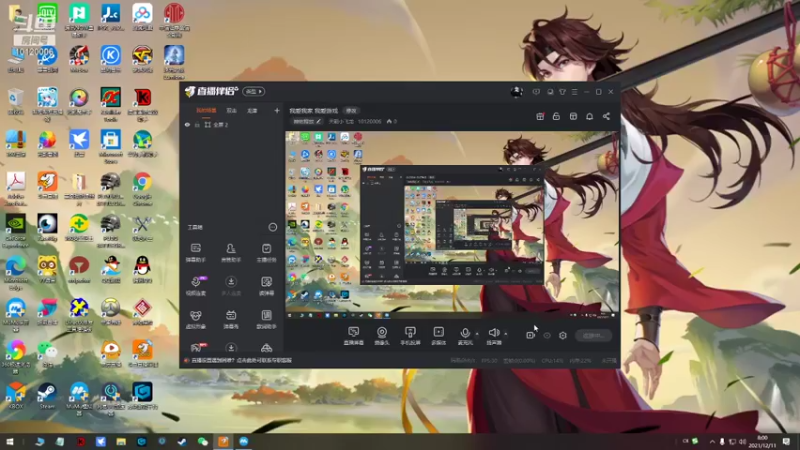This screenshot has width=800, height=450.
Task: Show hidden system tray icons chevron
Action: pos(712,441)
